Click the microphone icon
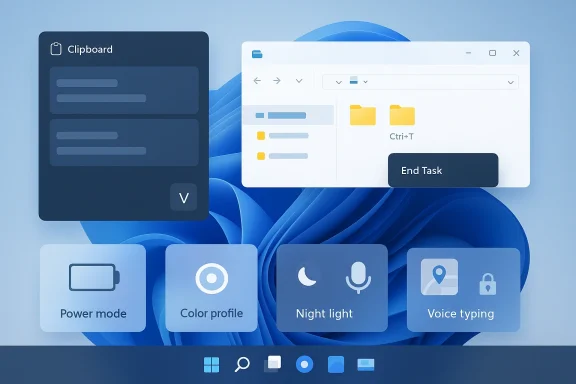The width and height of the screenshot is (576, 384). coord(358,277)
